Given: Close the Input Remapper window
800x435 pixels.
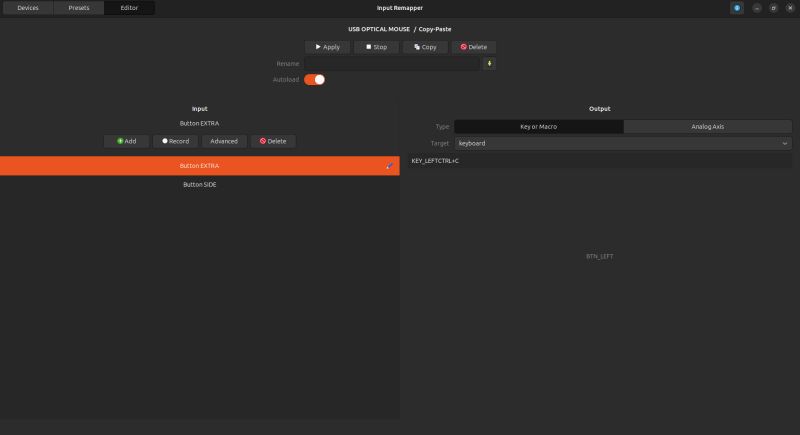Looking at the screenshot, I should click(790, 8).
